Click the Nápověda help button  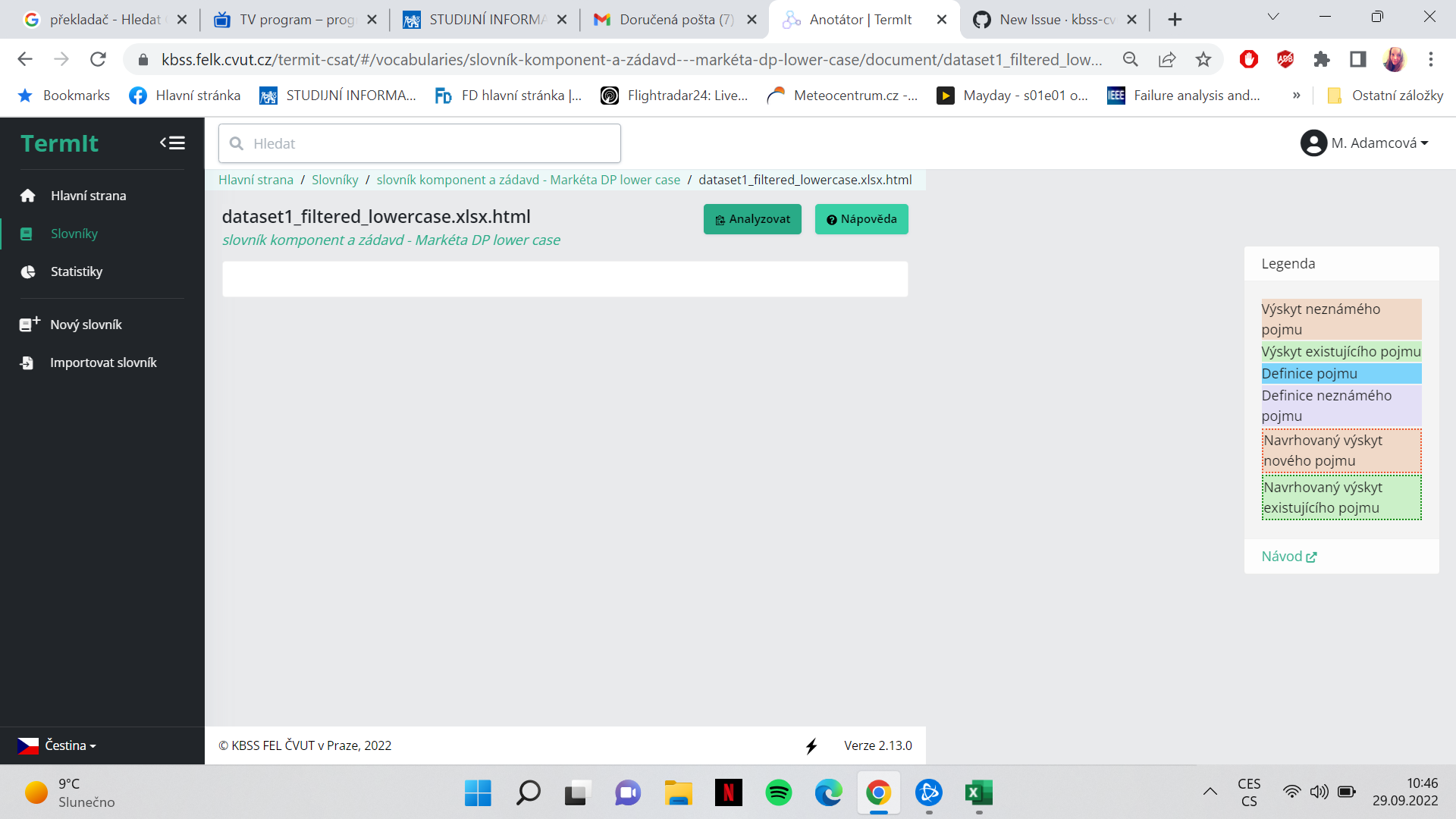(861, 219)
